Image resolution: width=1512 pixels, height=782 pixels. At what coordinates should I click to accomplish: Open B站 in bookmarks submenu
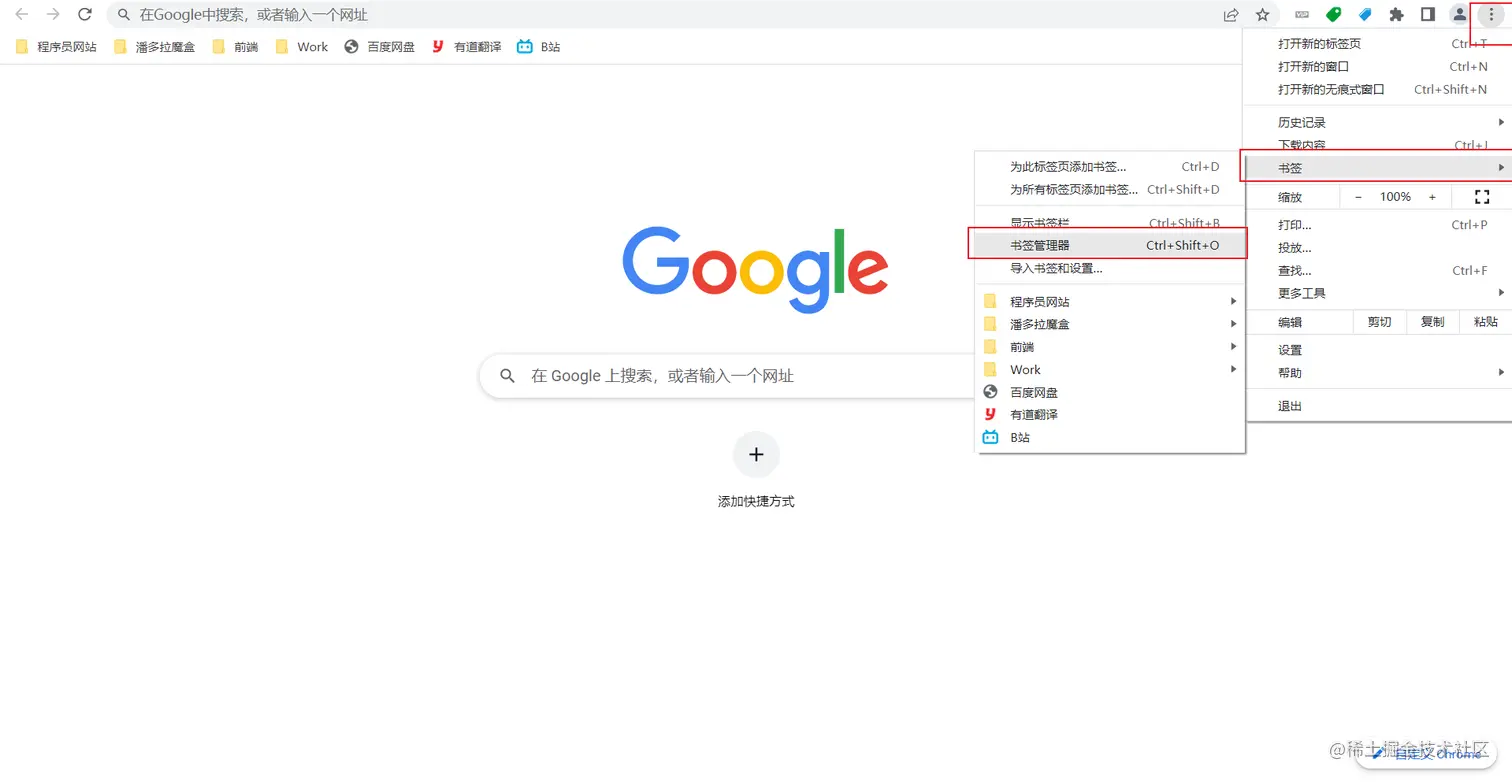tap(1110, 438)
